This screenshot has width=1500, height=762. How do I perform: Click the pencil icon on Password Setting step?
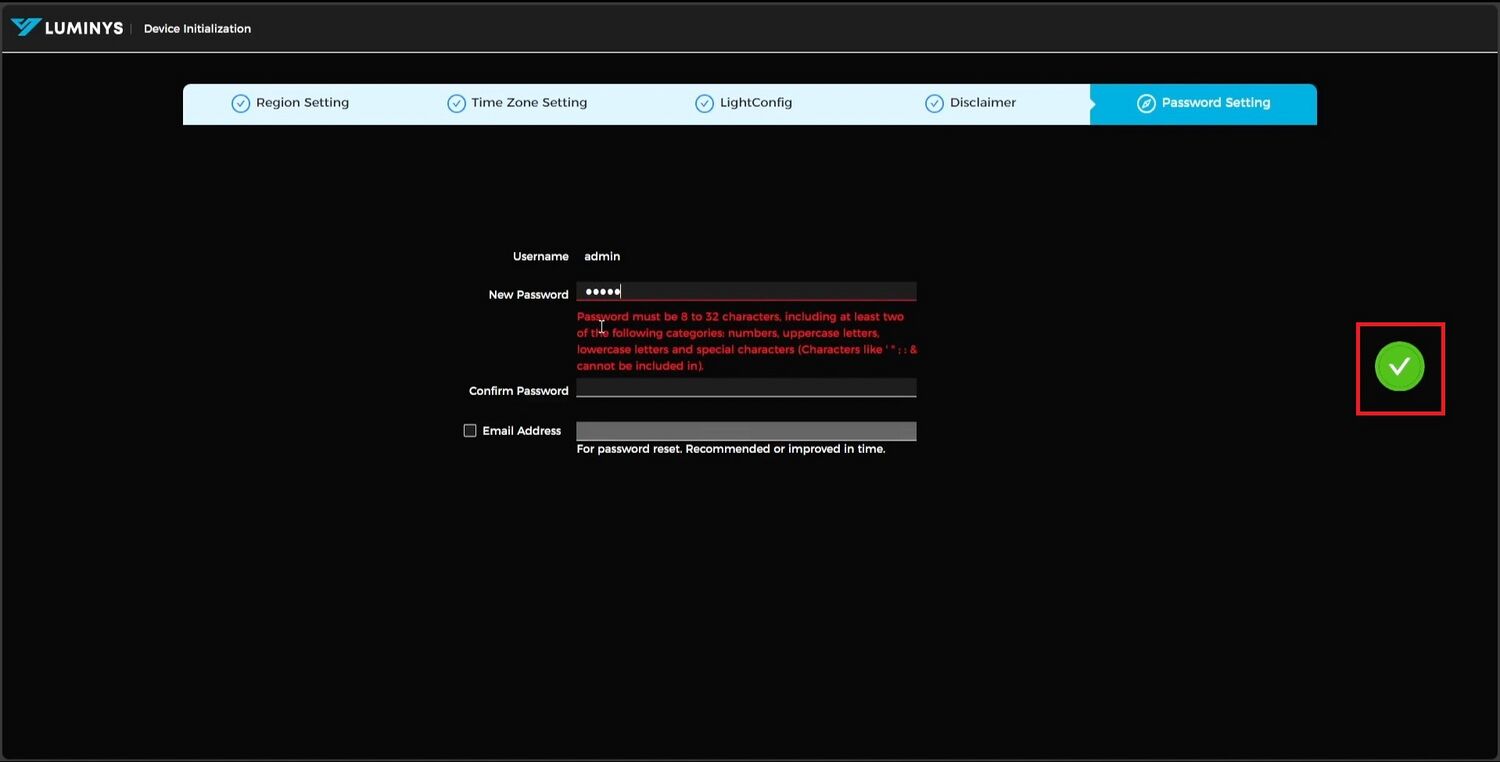[x=1146, y=102]
